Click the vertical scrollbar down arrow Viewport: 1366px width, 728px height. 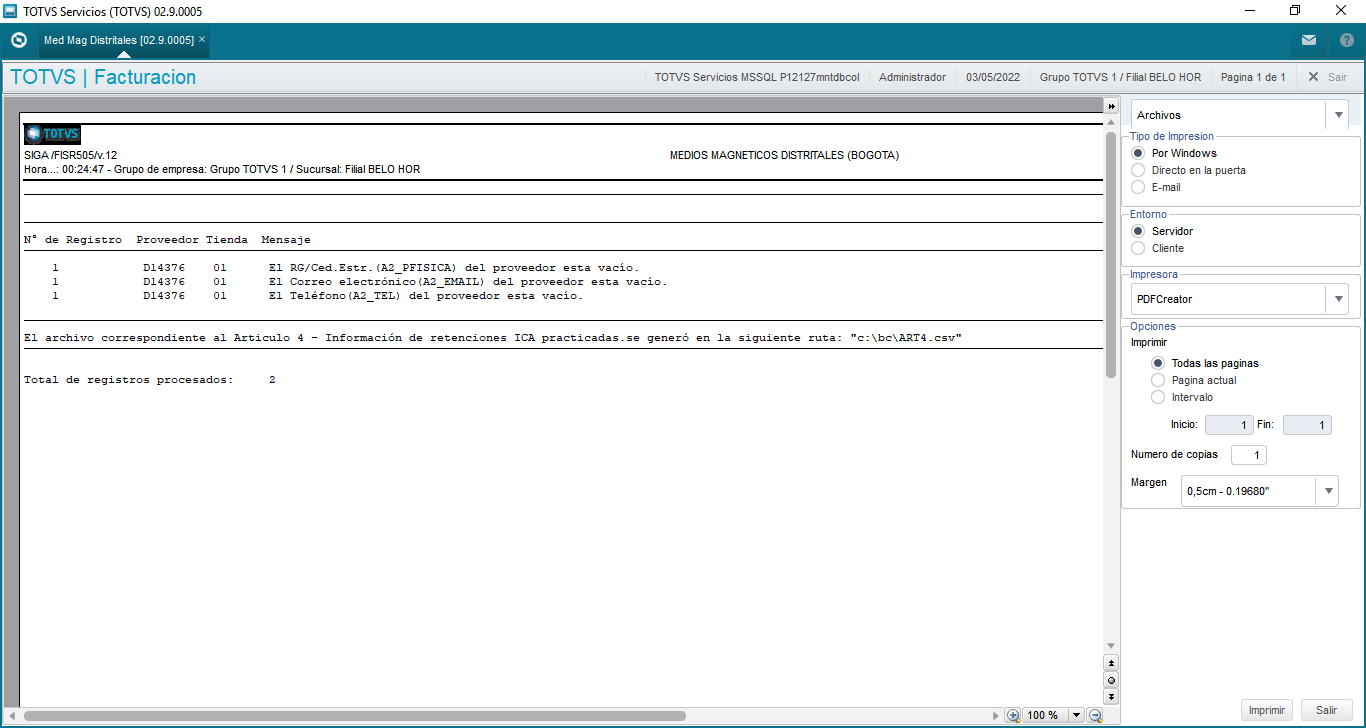[x=1111, y=646]
